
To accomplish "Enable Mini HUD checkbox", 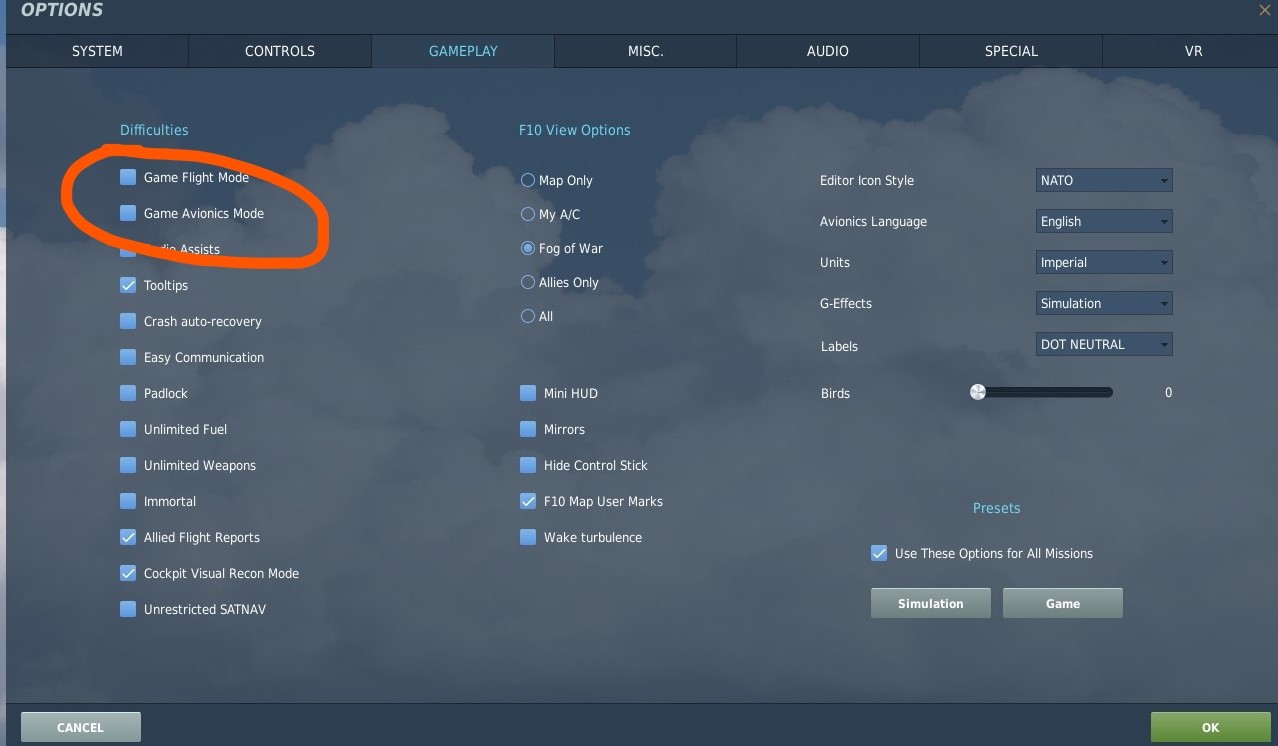I will pos(528,393).
